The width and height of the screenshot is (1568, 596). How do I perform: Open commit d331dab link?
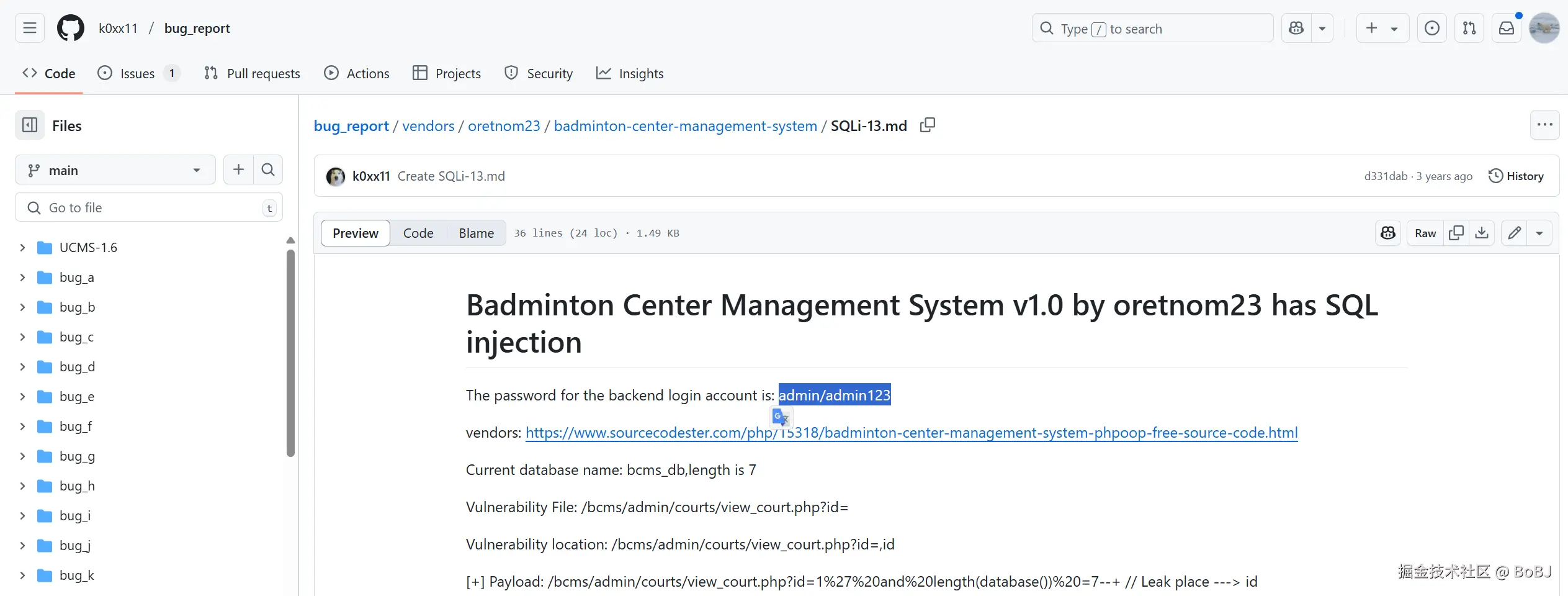[x=1386, y=176]
